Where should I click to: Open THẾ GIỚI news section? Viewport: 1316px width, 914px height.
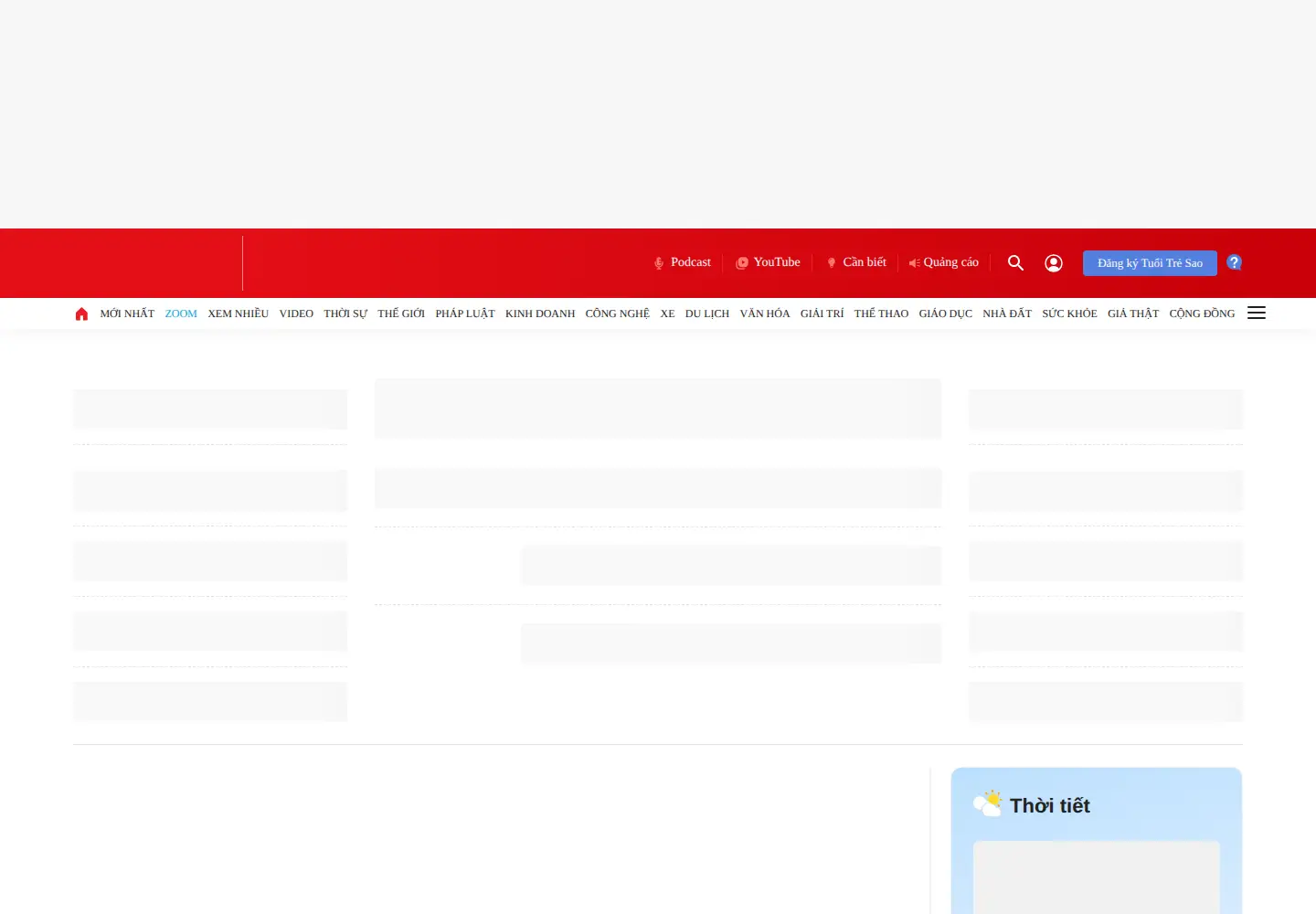(401, 314)
